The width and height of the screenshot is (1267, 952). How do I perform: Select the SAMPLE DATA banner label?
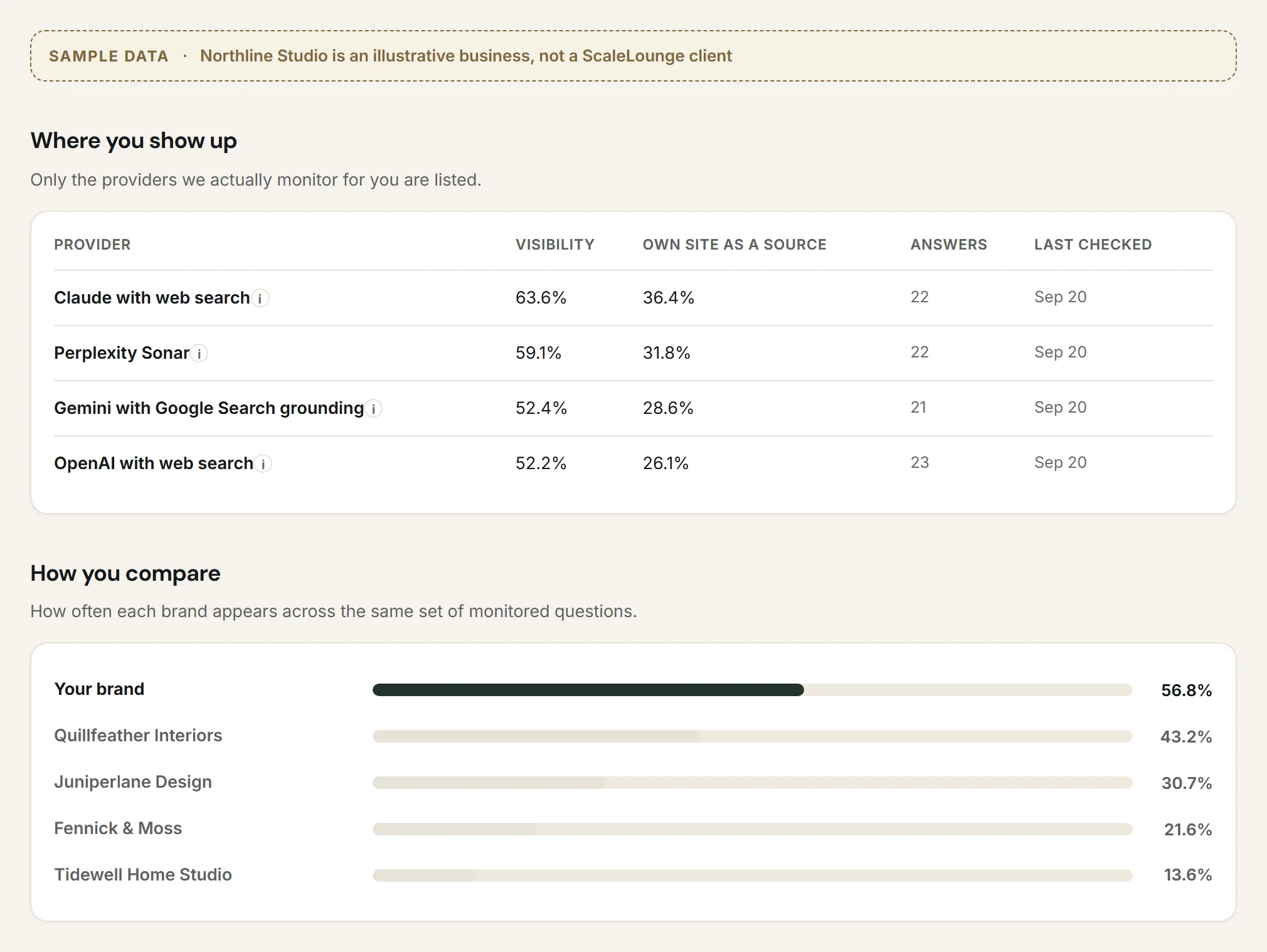[x=109, y=56]
